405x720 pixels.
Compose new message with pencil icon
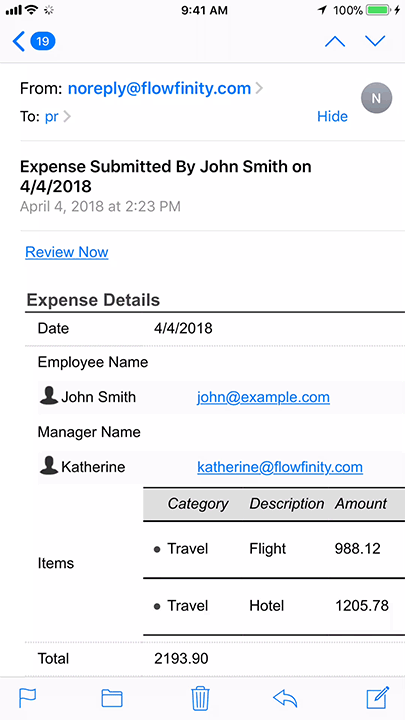(x=378, y=698)
